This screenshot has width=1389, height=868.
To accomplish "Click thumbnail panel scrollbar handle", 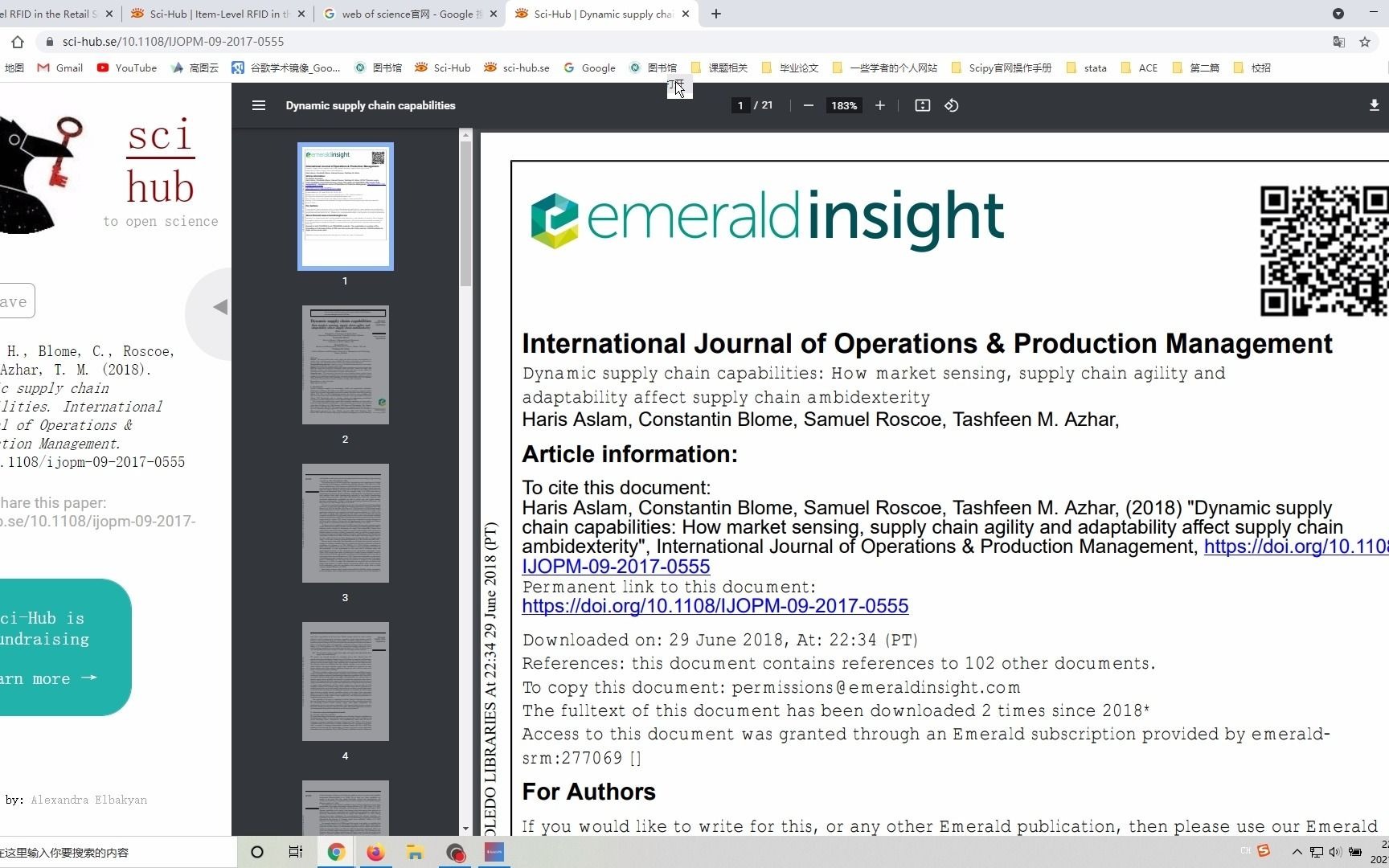I will tap(466, 213).
